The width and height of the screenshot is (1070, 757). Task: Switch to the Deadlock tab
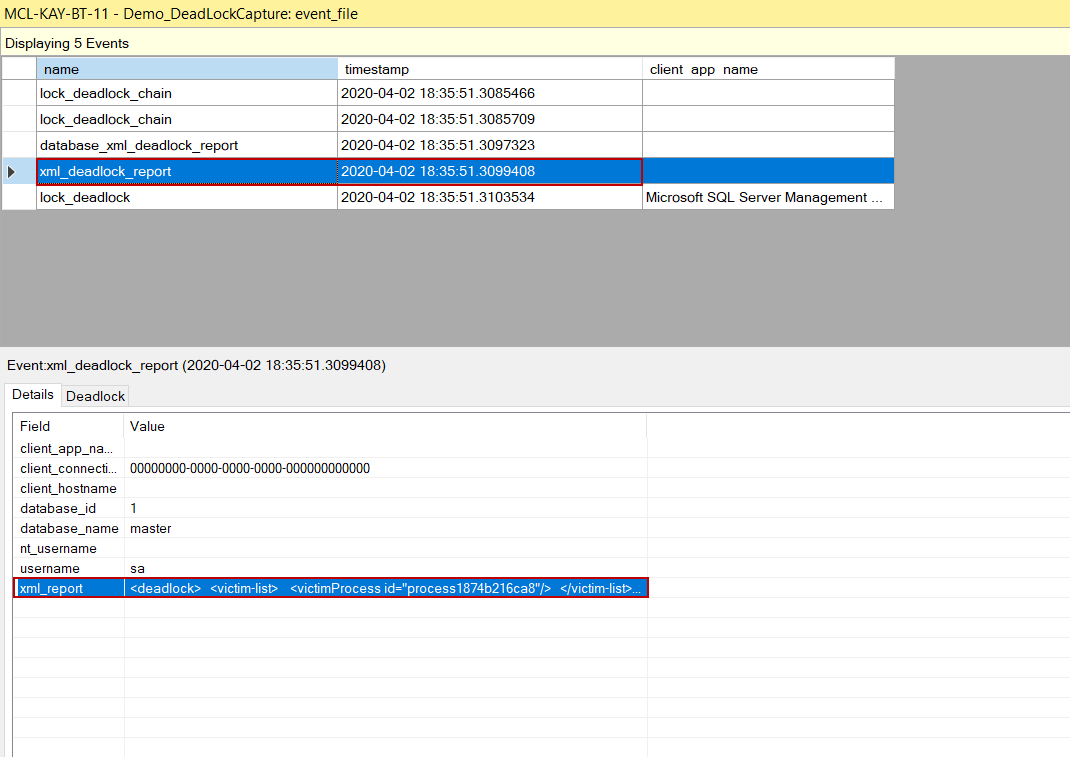coord(95,396)
